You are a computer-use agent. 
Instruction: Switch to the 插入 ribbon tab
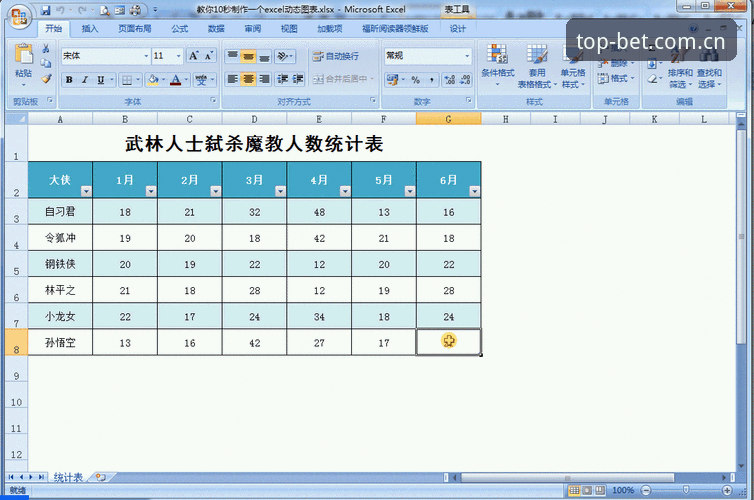pyautogui.click(x=89, y=29)
